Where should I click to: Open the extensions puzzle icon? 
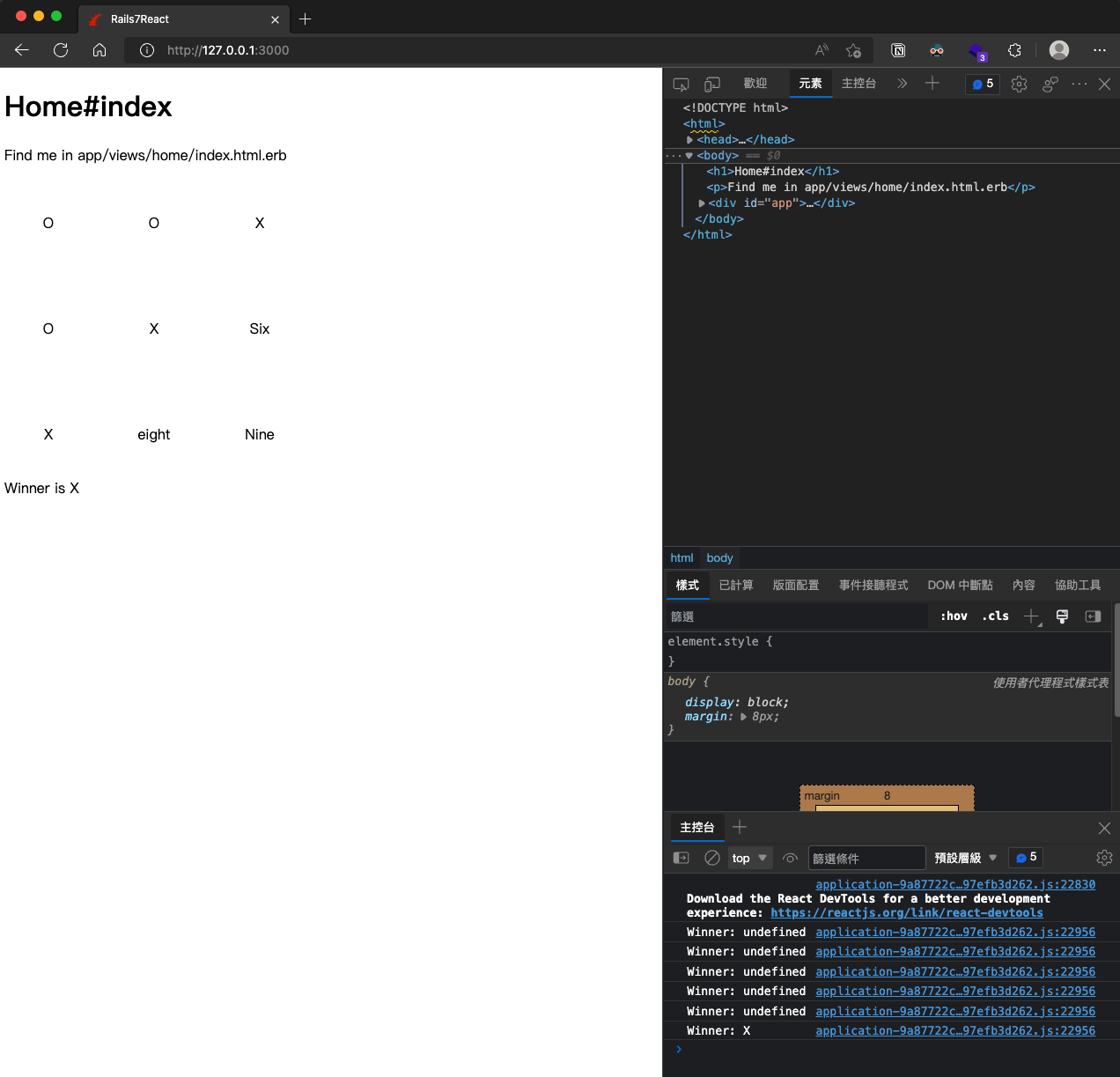[1014, 50]
